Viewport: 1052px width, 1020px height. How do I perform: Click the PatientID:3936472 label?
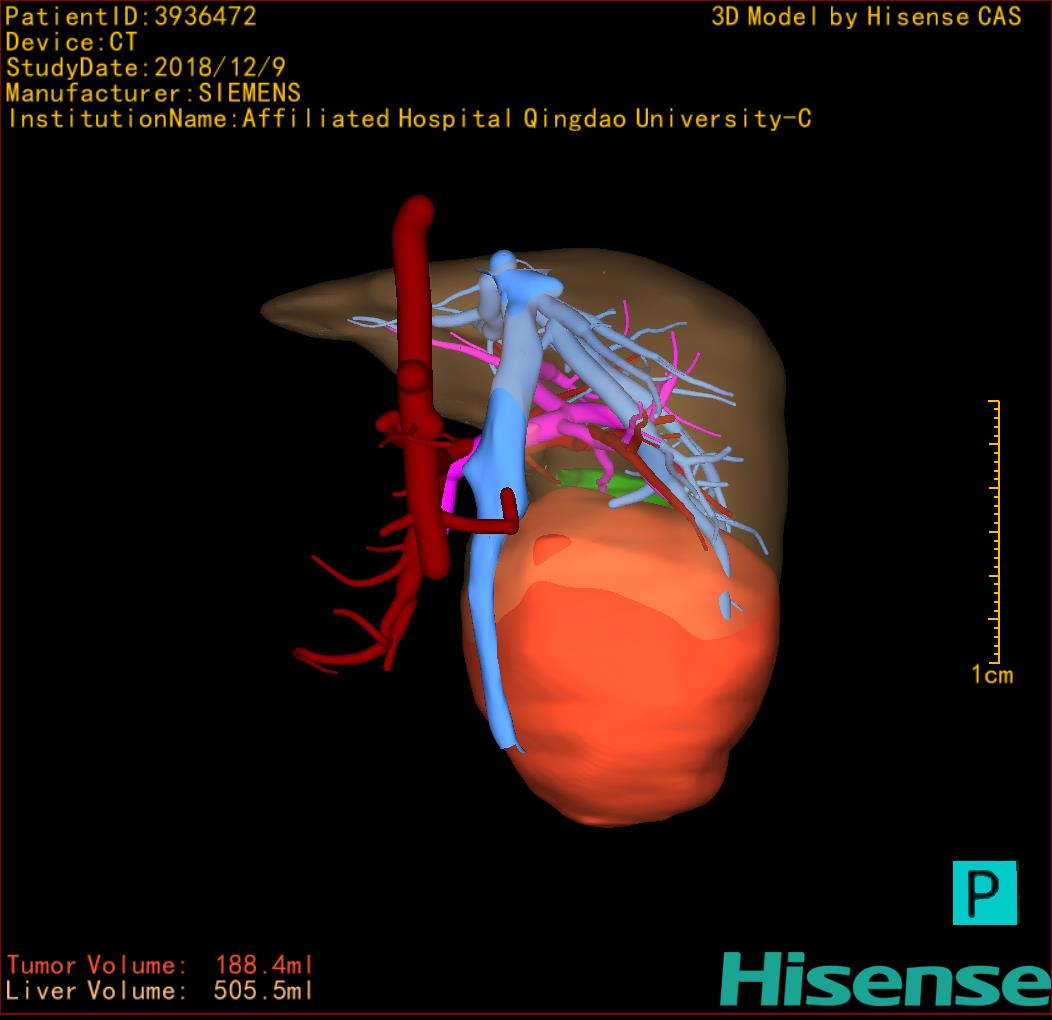(131, 17)
